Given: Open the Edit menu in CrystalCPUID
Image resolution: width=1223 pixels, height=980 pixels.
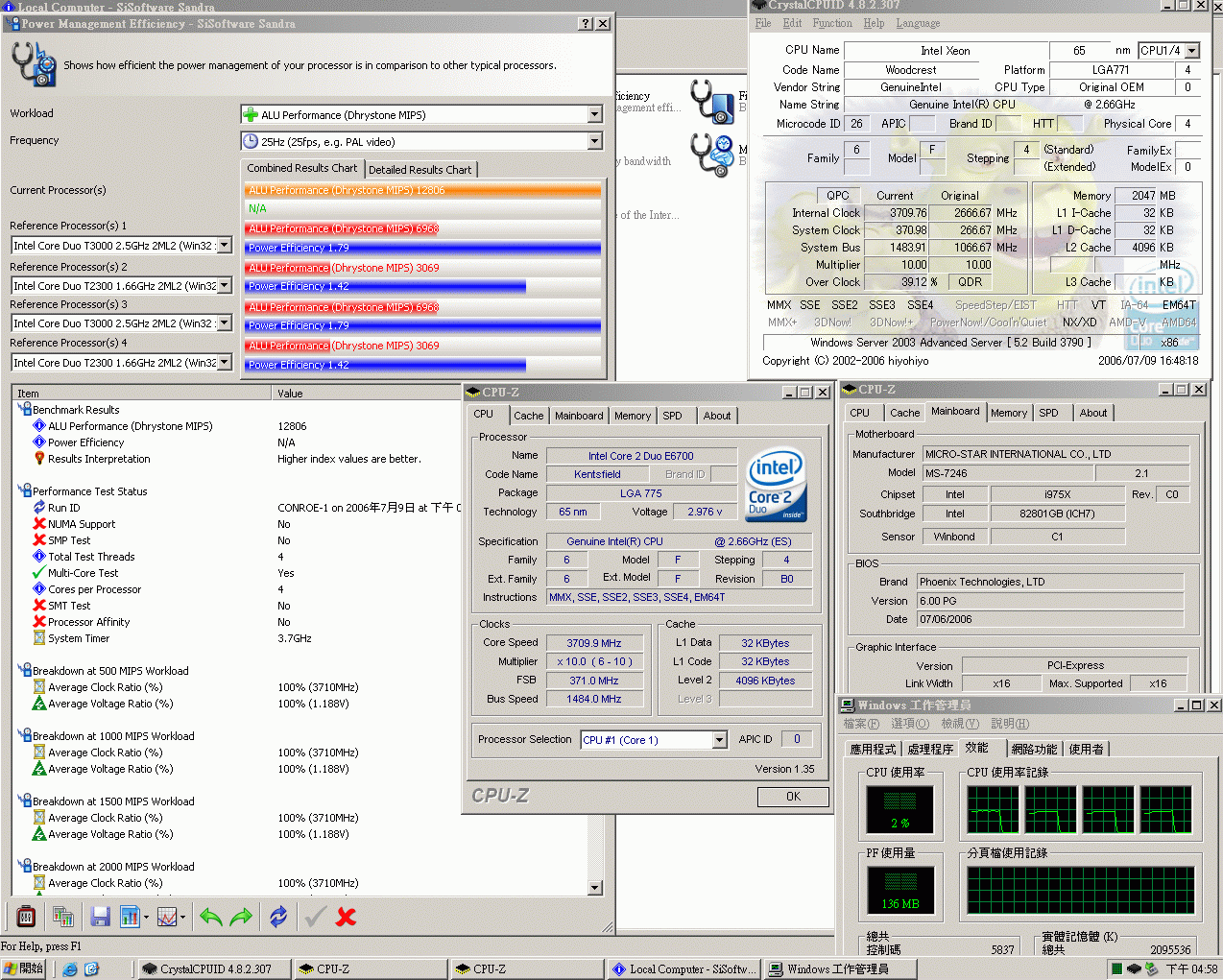Looking at the screenshot, I should [792, 23].
